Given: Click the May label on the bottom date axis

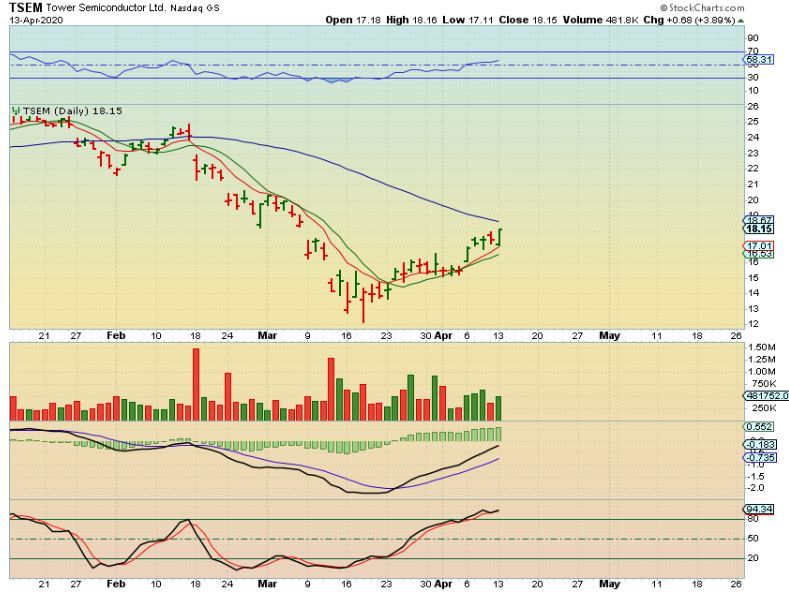Looking at the screenshot, I should (609, 584).
